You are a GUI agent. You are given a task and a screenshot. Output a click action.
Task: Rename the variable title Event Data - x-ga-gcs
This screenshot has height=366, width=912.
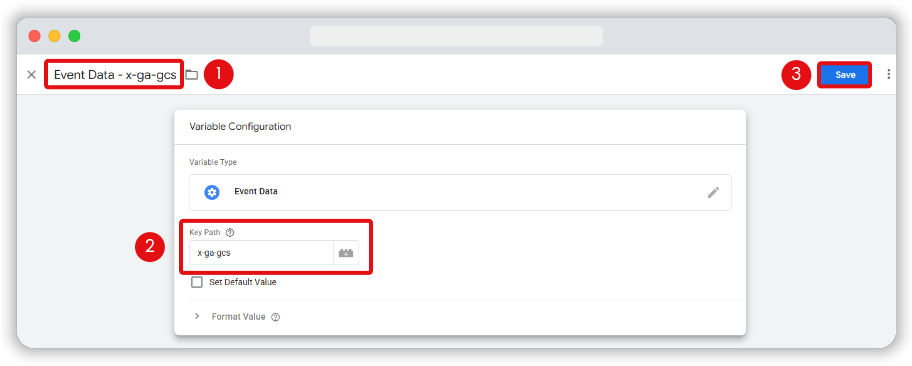115,74
